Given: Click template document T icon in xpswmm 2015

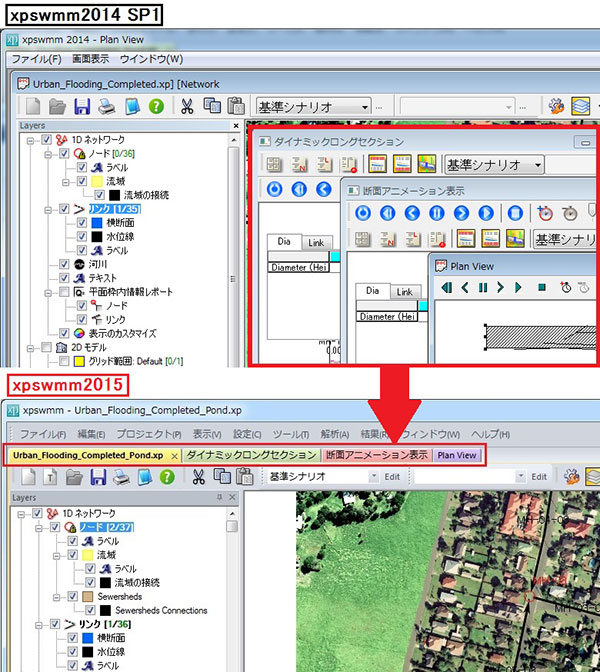Looking at the screenshot, I should click(x=50, y=477).
